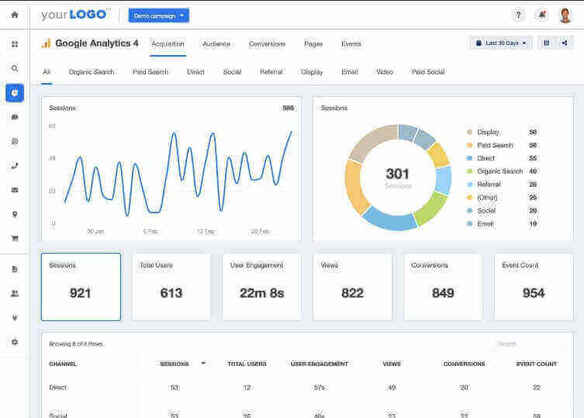Viewport: 584px width, 418px height.
Task: Sort by the CHANNEL column header
Action: tap(63, 364)
